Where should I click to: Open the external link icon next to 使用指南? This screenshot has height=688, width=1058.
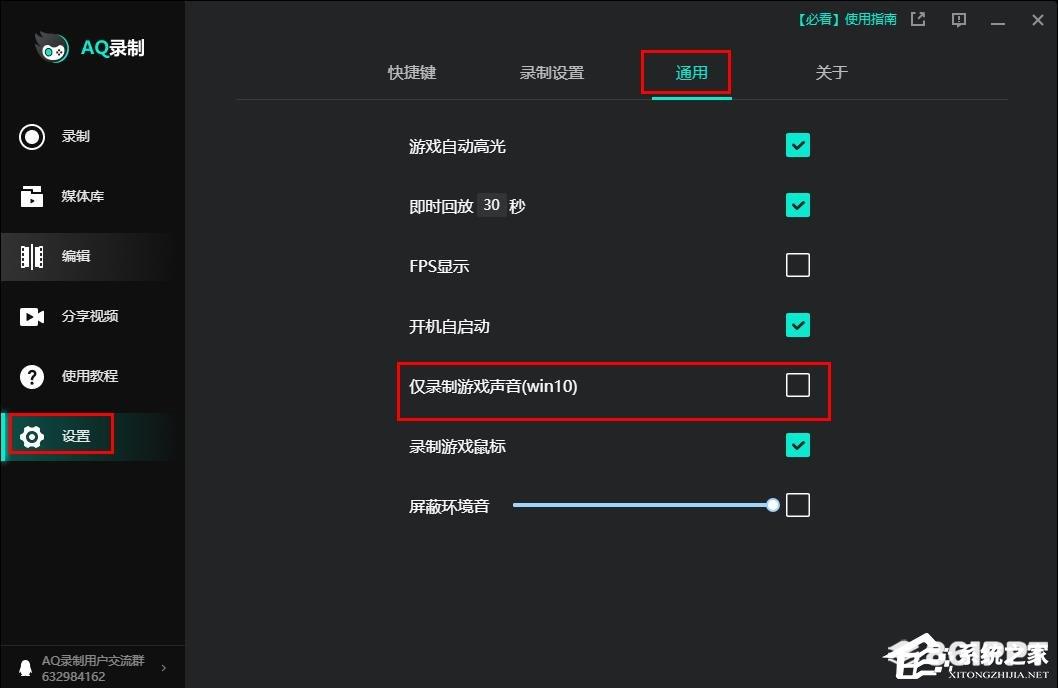918,20
